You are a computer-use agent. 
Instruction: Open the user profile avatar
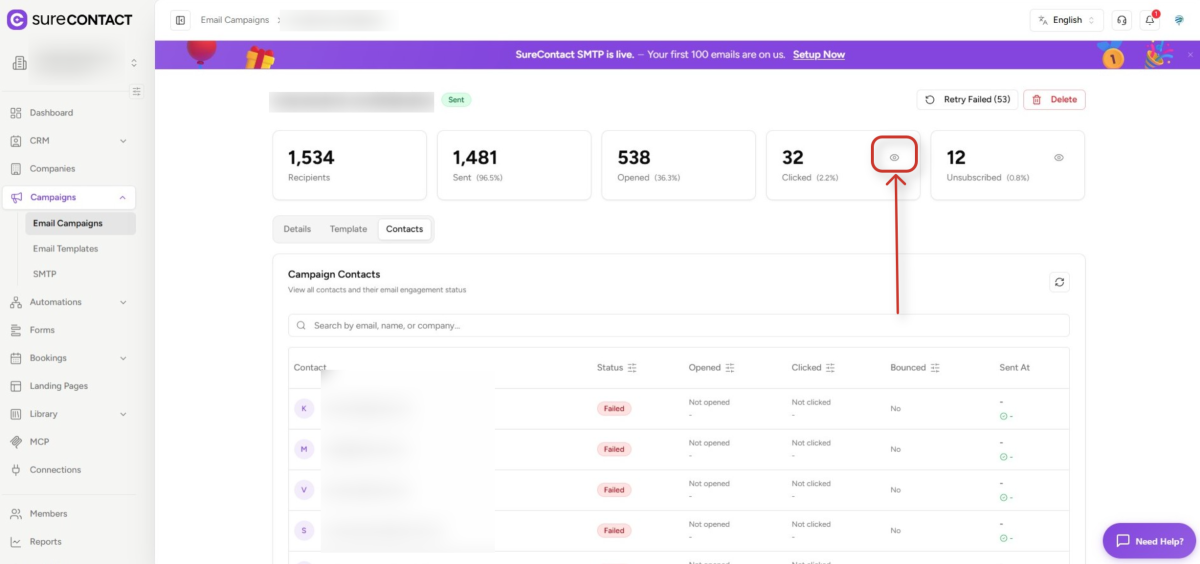(1180, 20)
